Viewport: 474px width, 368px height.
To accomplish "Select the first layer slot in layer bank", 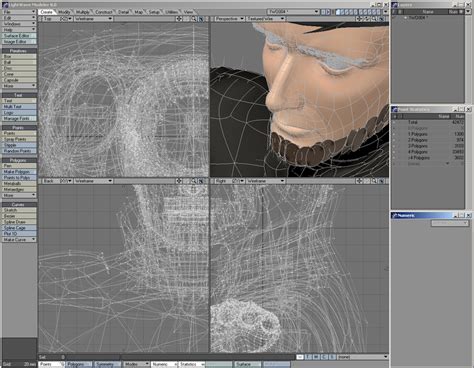I will pos(338,12).
